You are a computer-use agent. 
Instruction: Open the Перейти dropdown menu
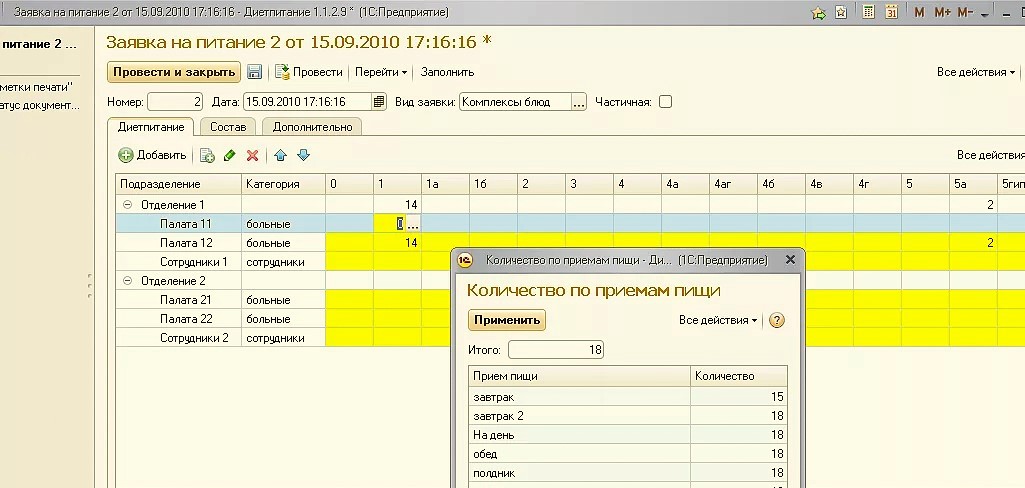(381, 72)
